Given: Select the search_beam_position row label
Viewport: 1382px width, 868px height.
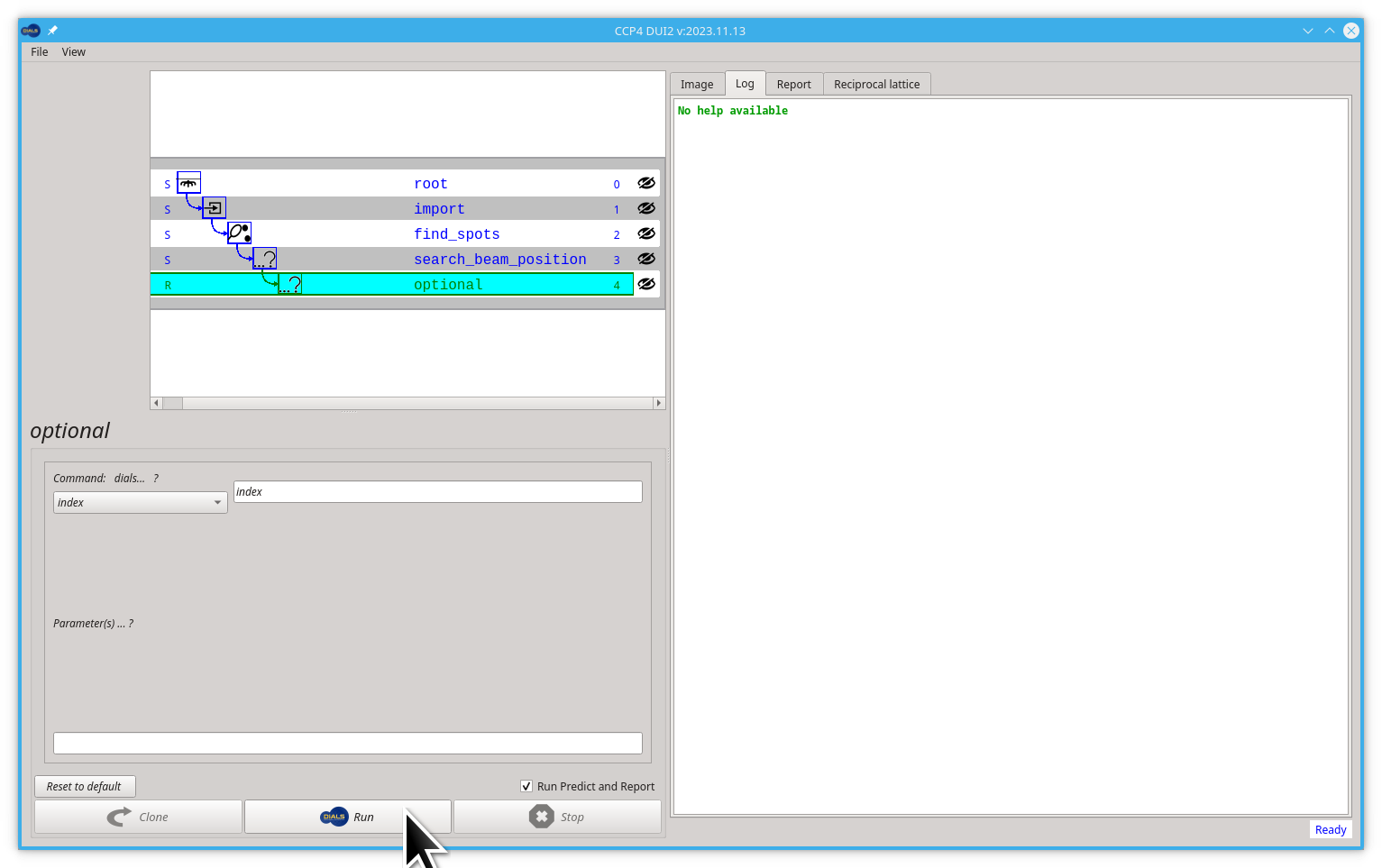Looking at the screenshot, I should (x=500, y=259).
